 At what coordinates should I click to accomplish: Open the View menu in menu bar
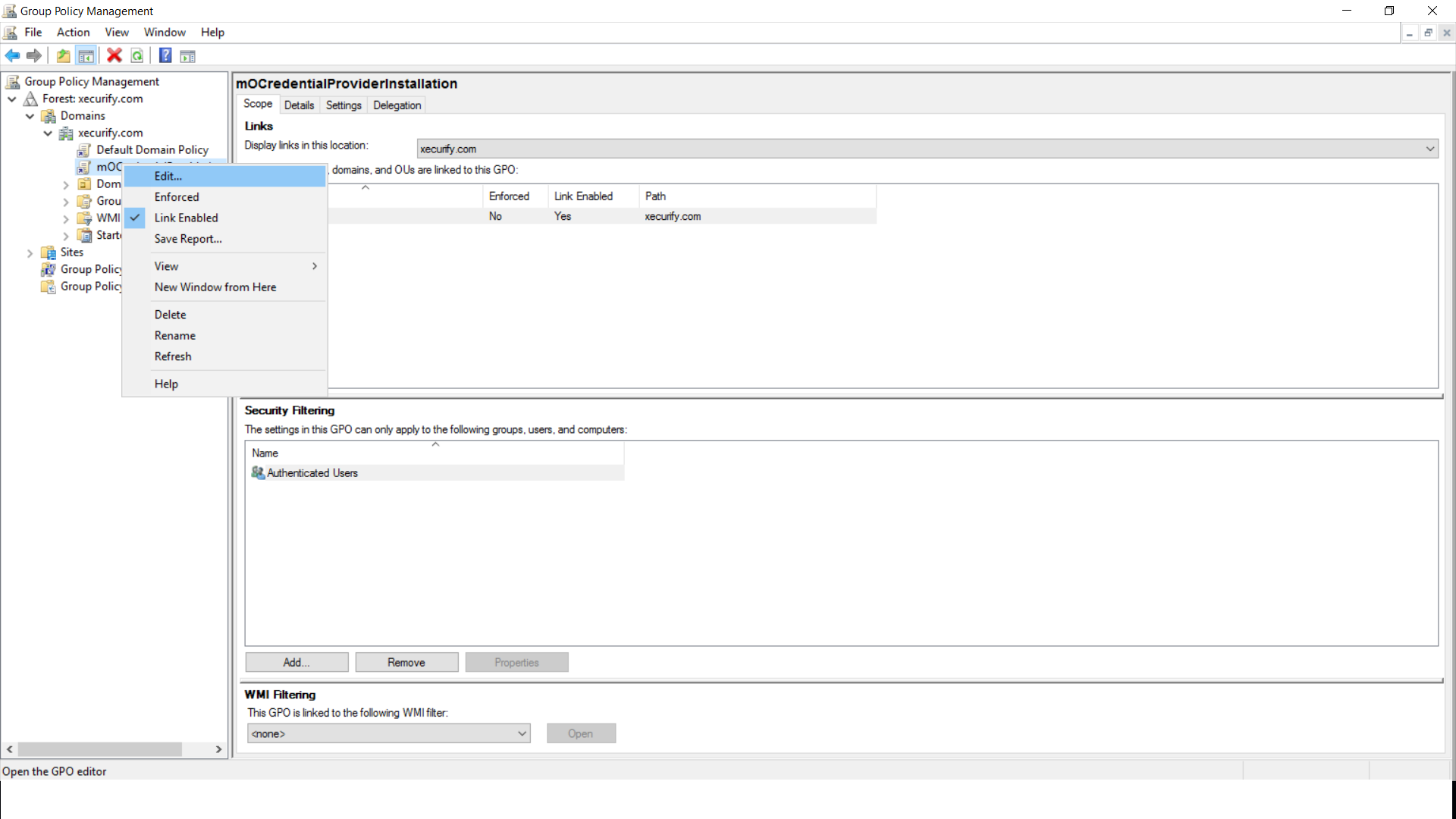pyautogui.click(x=117, y=32)
